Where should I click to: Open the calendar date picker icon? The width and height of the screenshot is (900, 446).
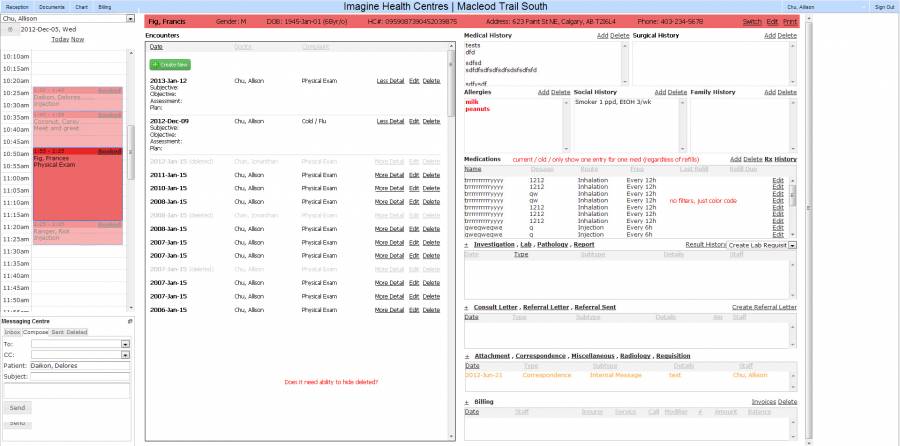[10, 29]
